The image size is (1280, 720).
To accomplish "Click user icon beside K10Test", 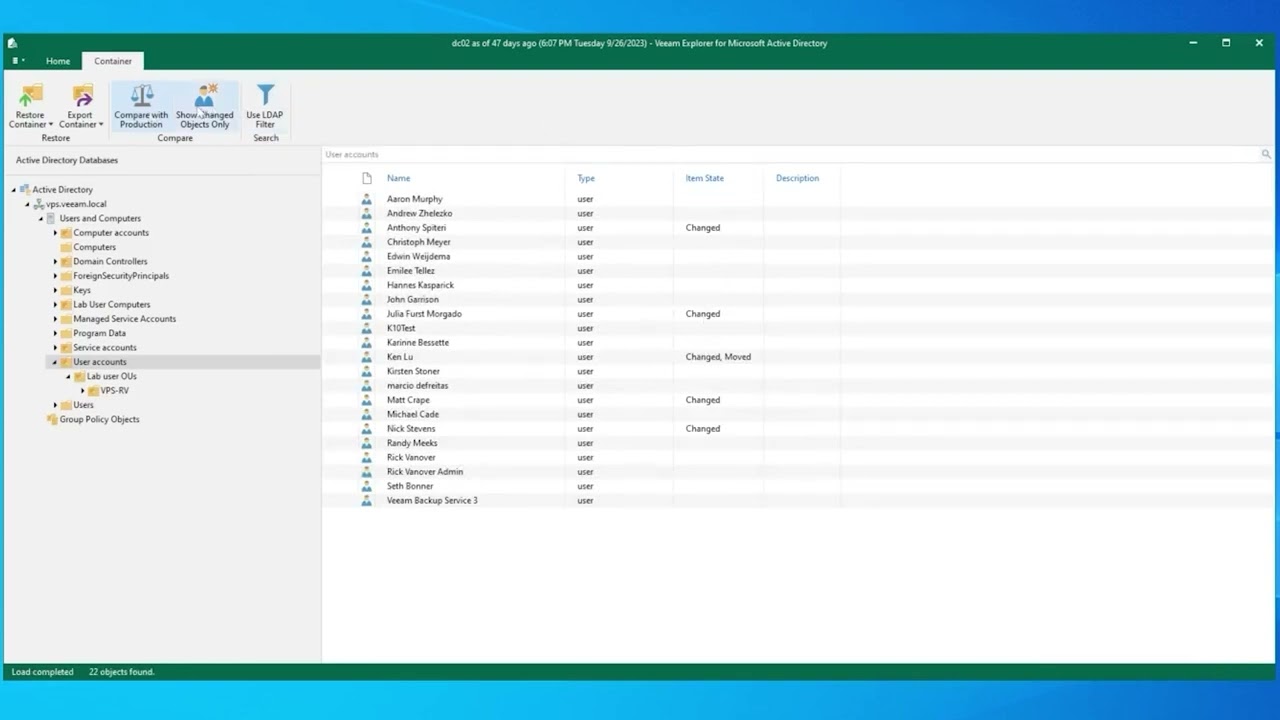I will 366,328.
